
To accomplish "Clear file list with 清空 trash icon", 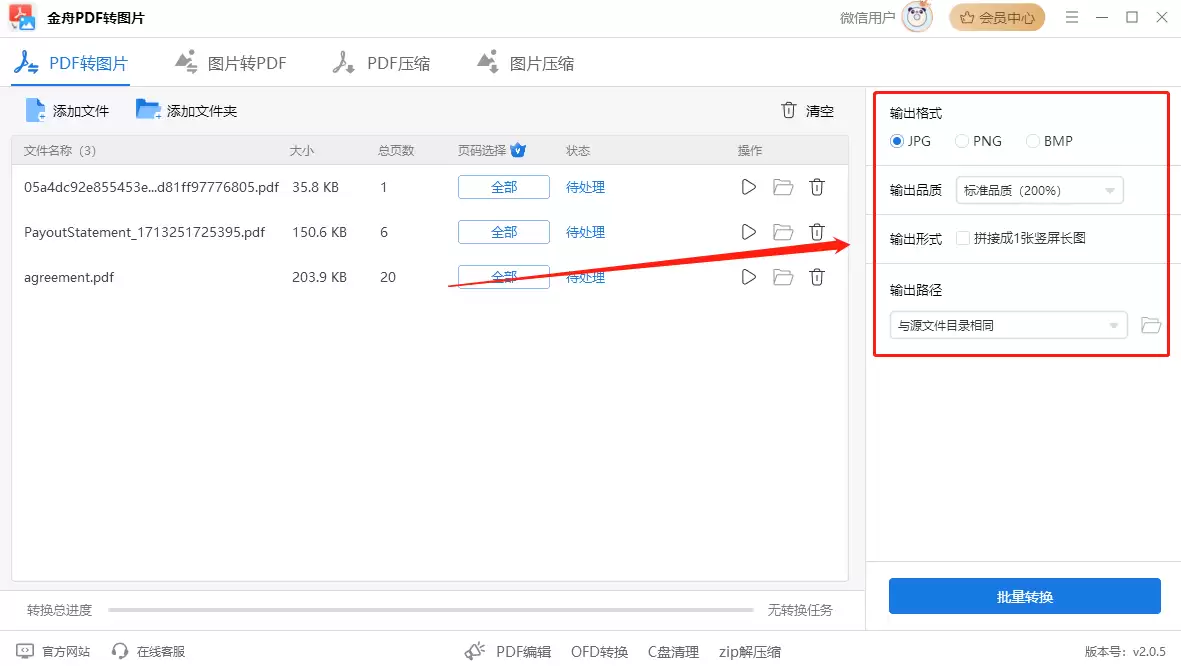I will 789,111.
